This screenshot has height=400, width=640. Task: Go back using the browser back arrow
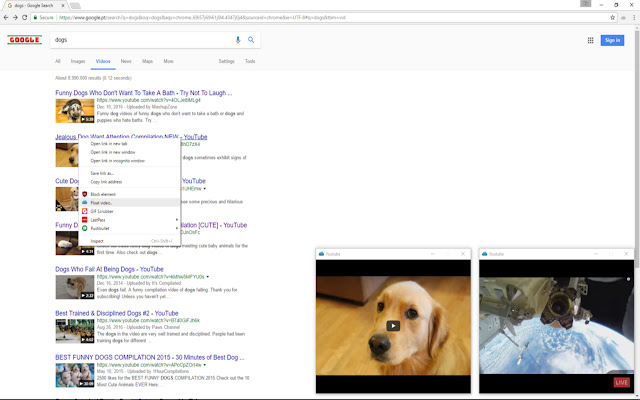pos(8,17)
